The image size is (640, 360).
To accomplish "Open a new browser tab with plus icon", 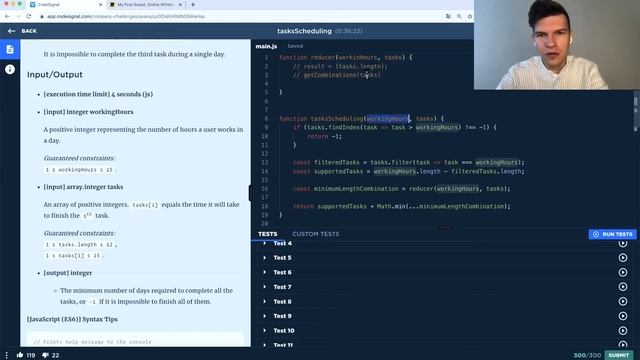I will coord(193,4).
